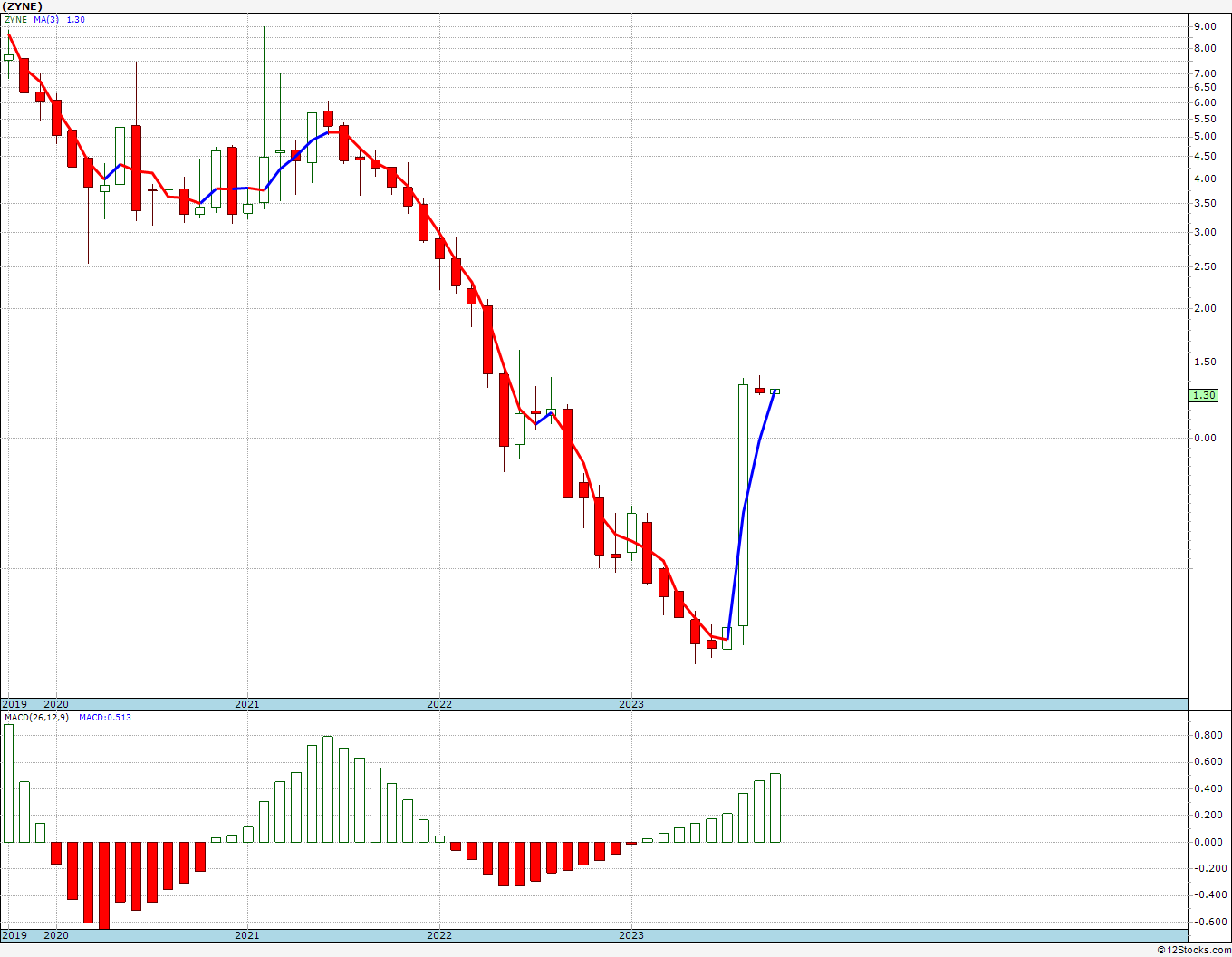The image size is (1232, 957).
Task: Click the (ZYNE) chart title
Action: 22,5
